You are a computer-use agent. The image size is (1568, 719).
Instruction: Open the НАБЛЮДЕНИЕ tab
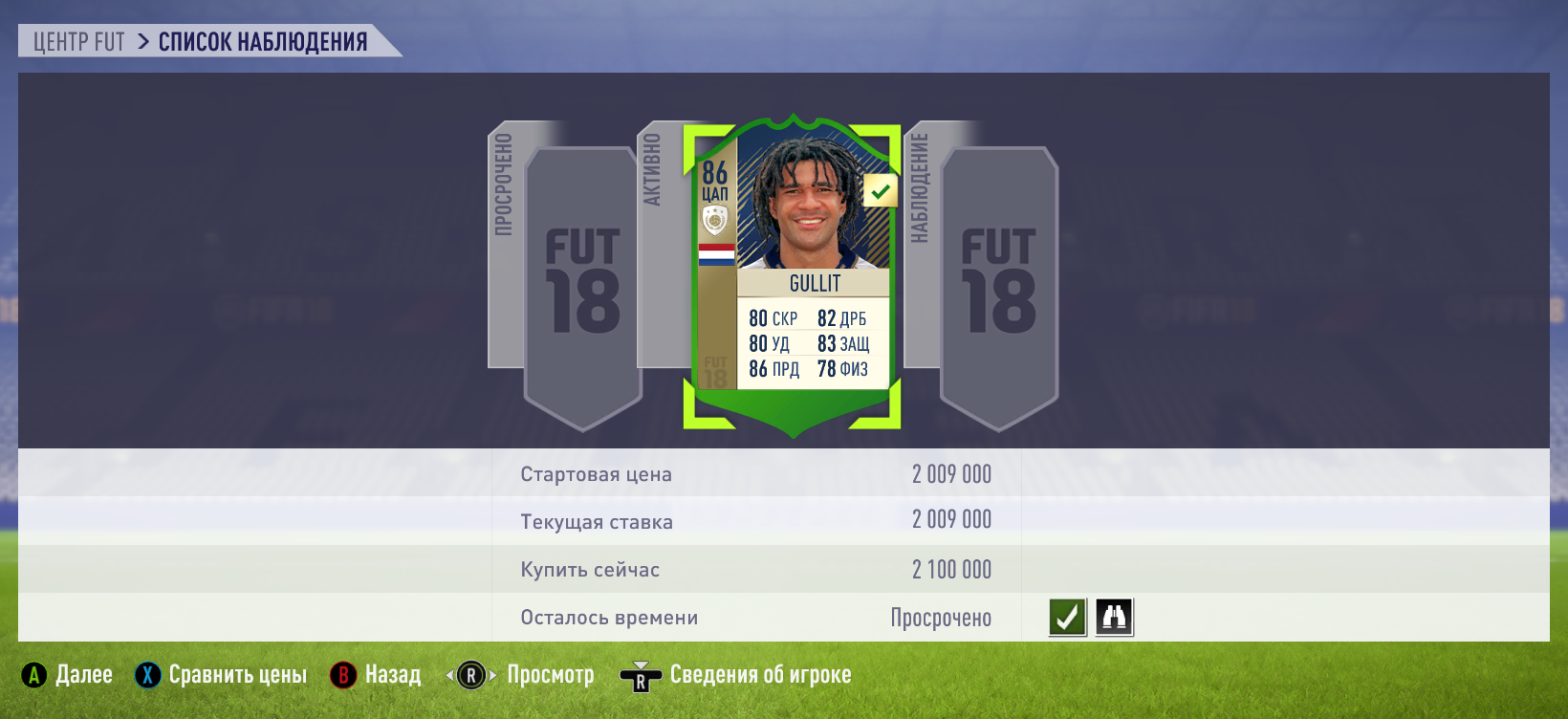[920, 188]
